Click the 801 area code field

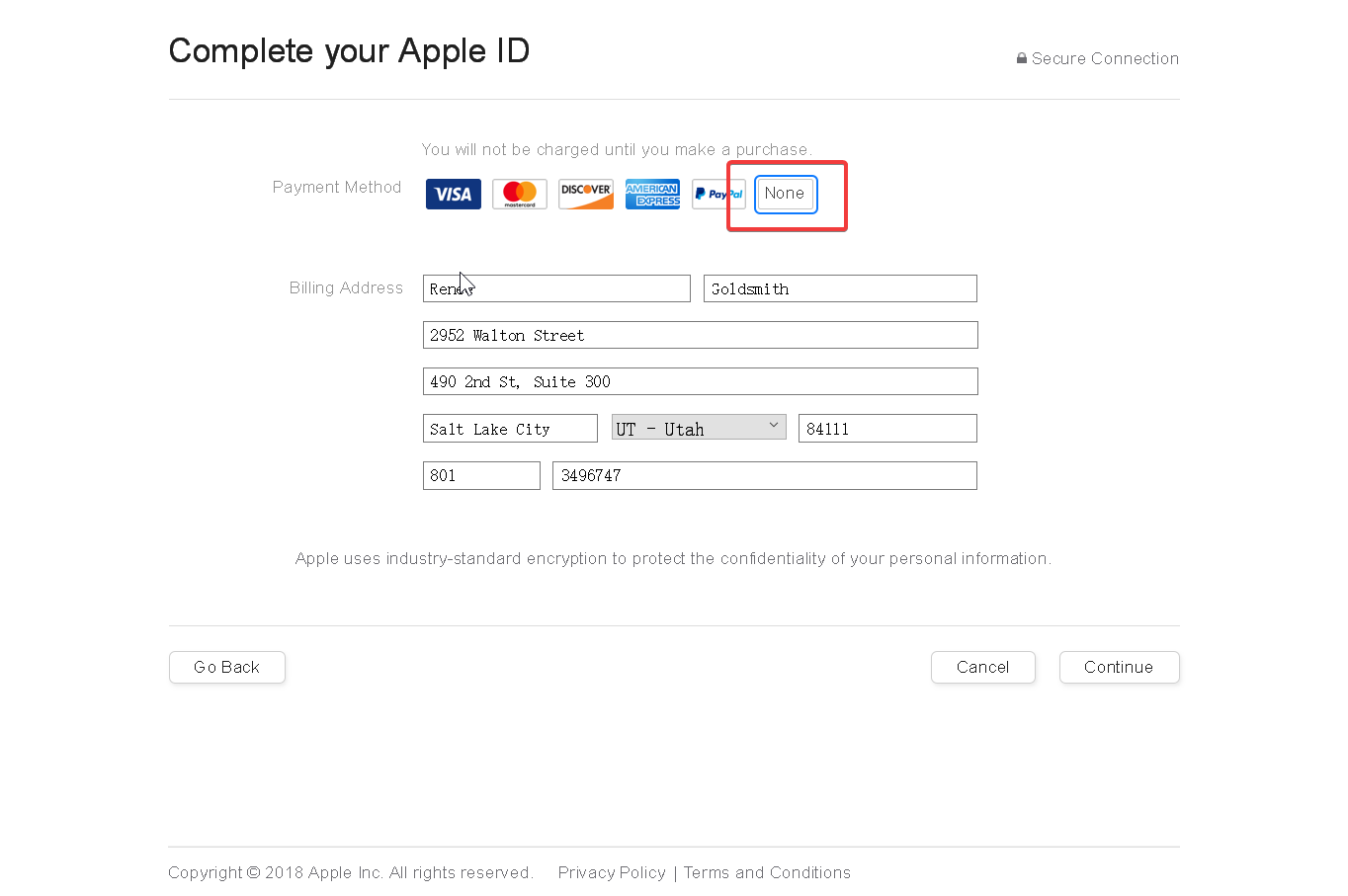click(481, 475)
